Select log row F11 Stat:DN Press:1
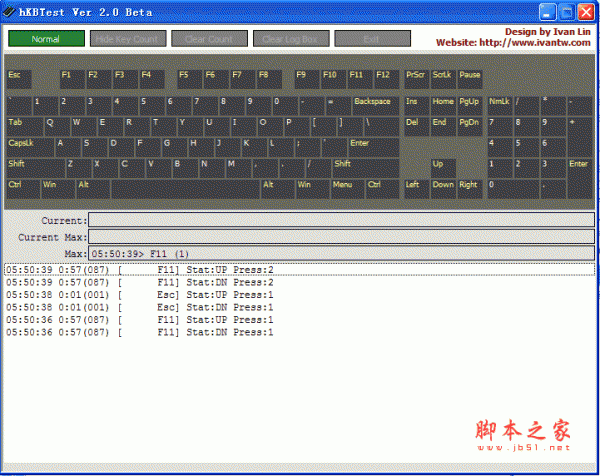This screenshot has width=600, height=476. coord(300,332)
